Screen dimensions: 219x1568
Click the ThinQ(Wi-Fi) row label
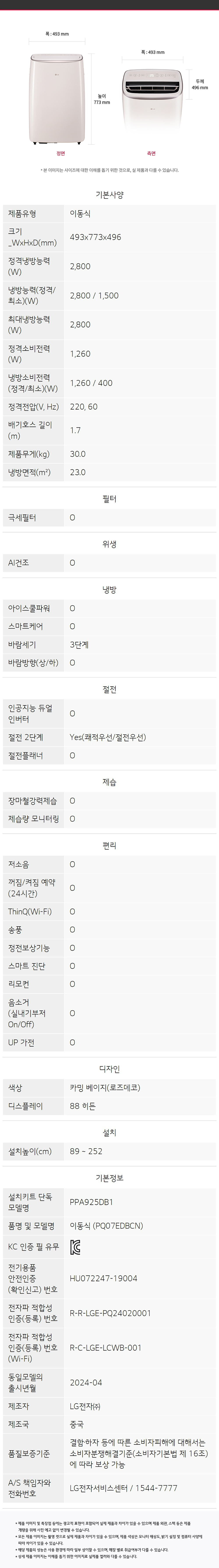[30, 911]
